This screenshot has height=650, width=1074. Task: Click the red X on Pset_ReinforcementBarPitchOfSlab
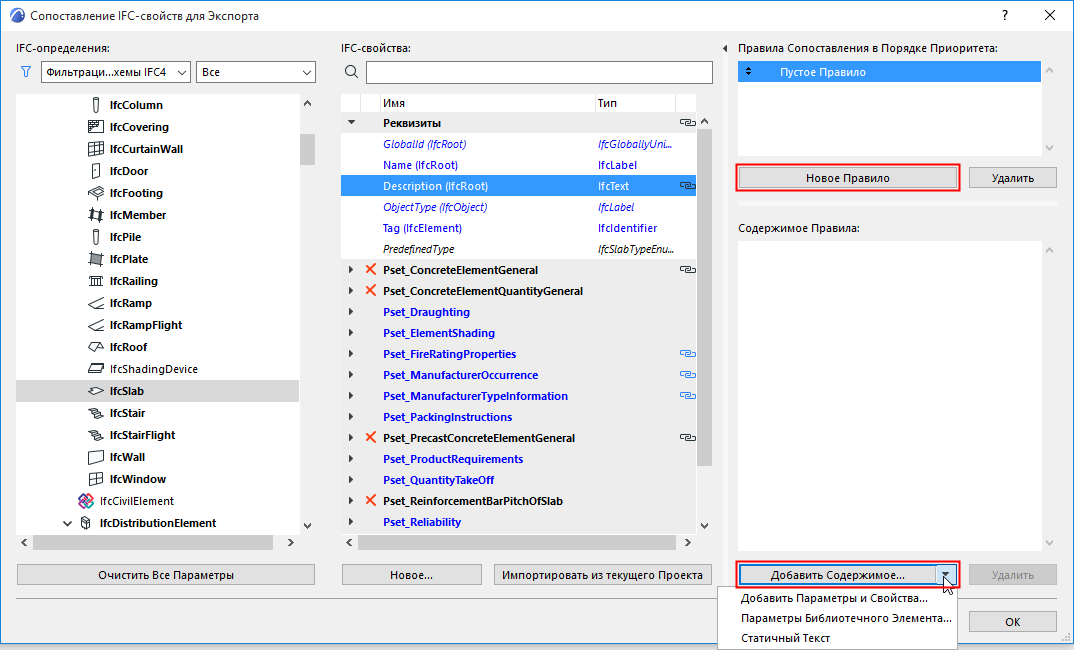point(371,500)
